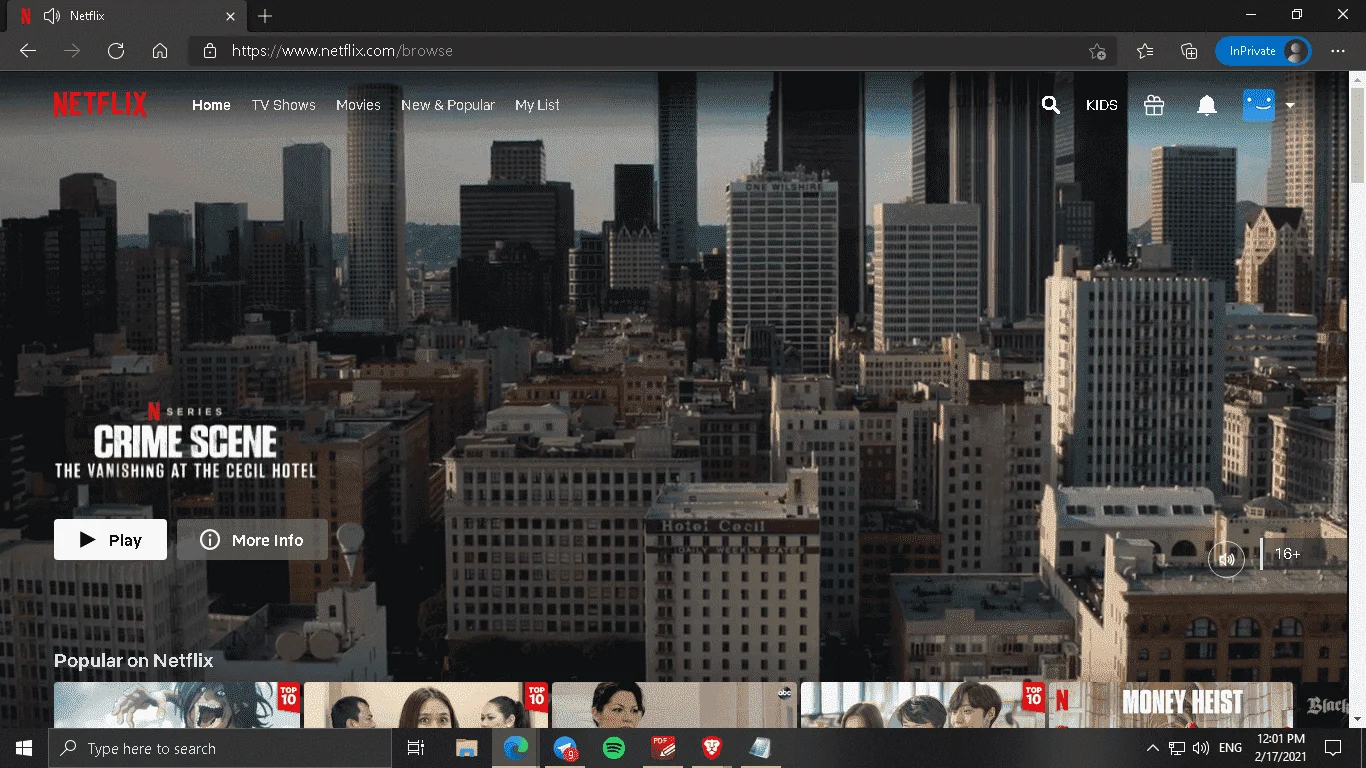Open My List section
The width and height of the screenshot is (1366, 768).
(x=537, y=105)
